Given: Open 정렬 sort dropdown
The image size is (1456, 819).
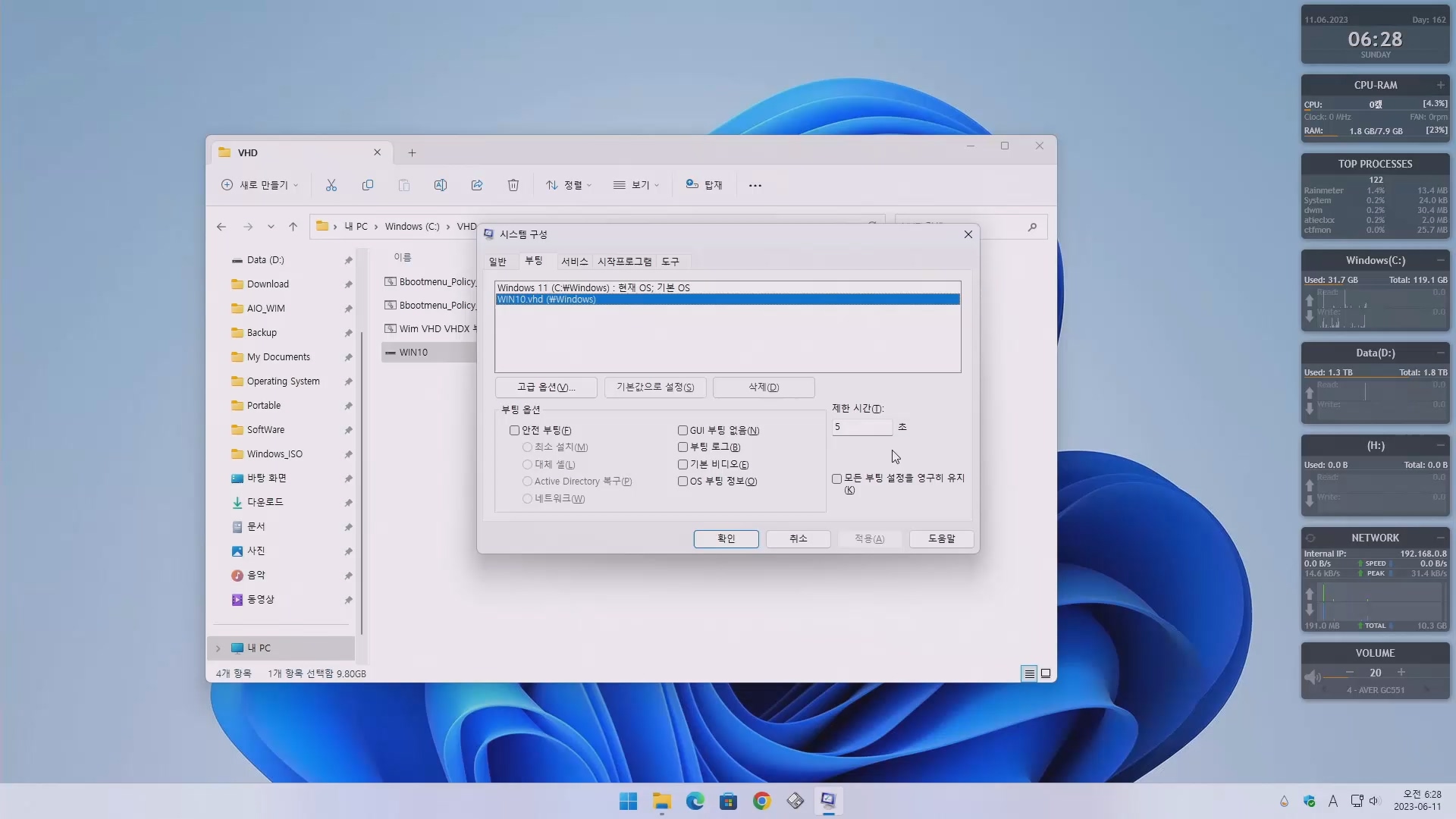Looking at the screenshot, I should tap(568, 185).
